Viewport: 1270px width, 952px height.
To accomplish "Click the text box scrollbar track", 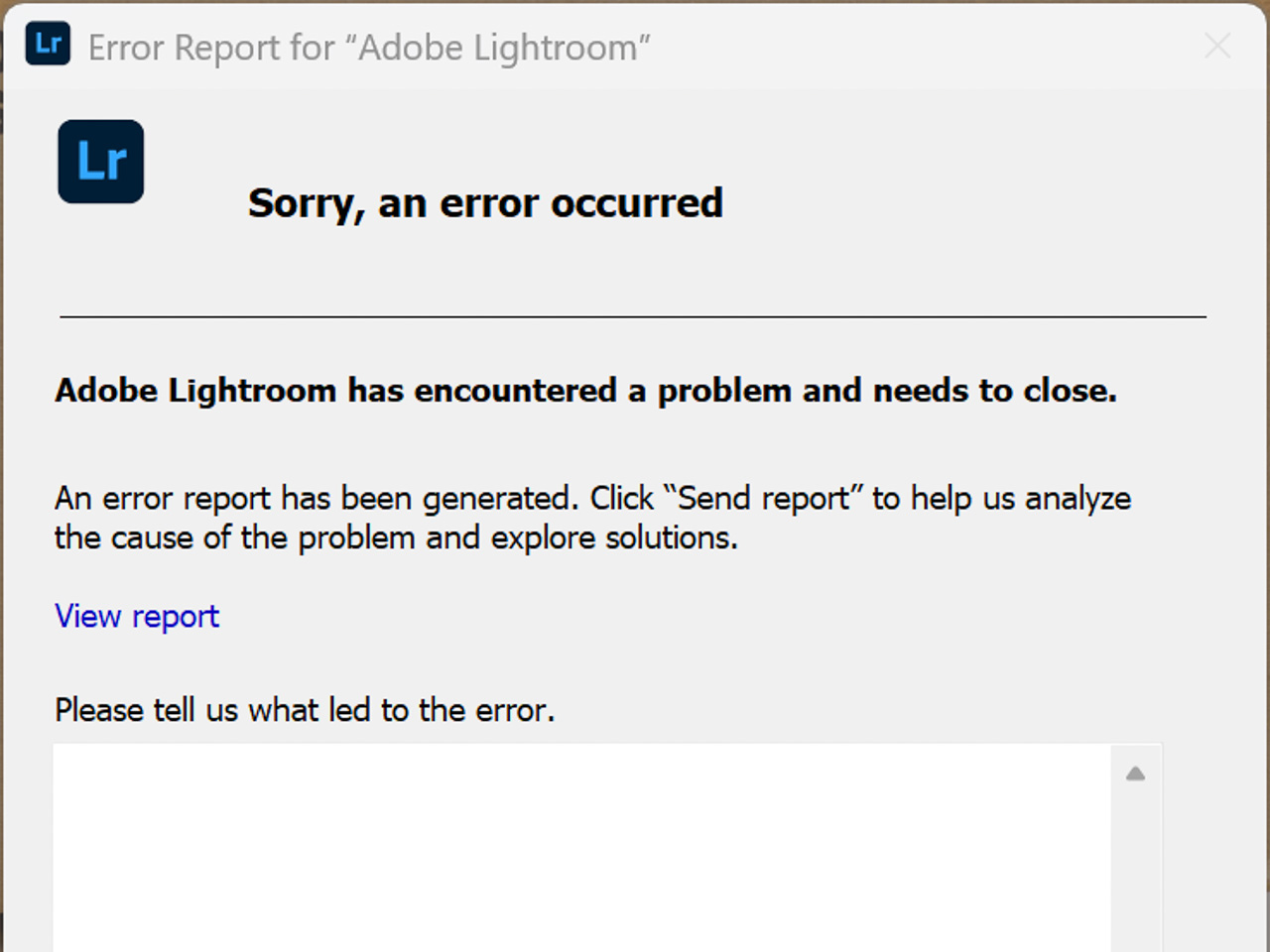I will pos(1136,873).
